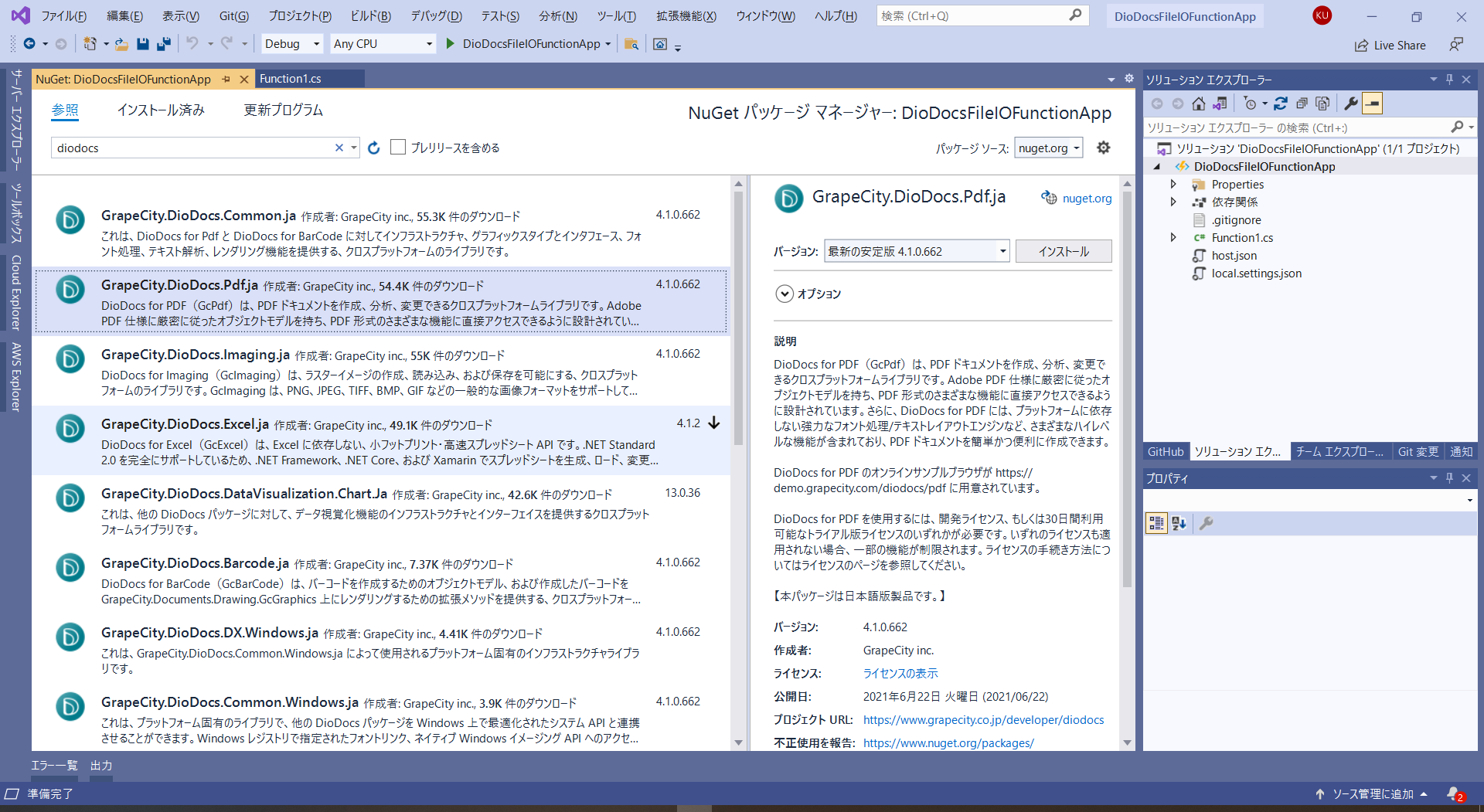Open the nuget.org package source dropdown
This screenshot has height=812, width=1484.
1049,148
